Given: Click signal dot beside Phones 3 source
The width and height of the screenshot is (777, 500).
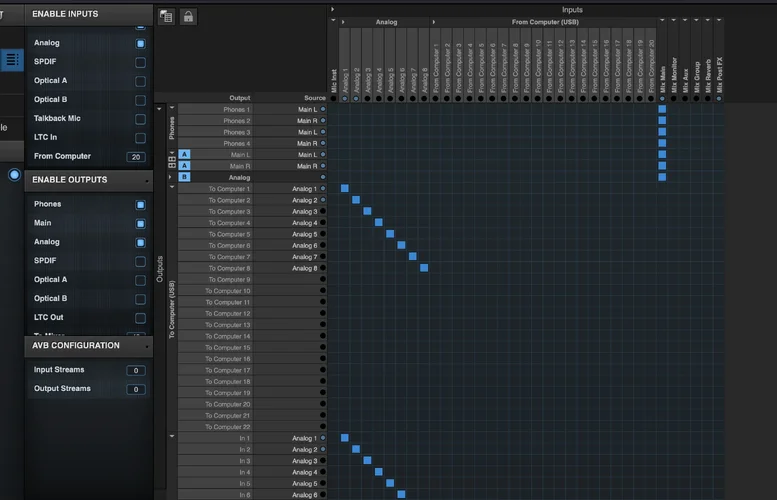Looking at the screenshot, I should 323,132.
